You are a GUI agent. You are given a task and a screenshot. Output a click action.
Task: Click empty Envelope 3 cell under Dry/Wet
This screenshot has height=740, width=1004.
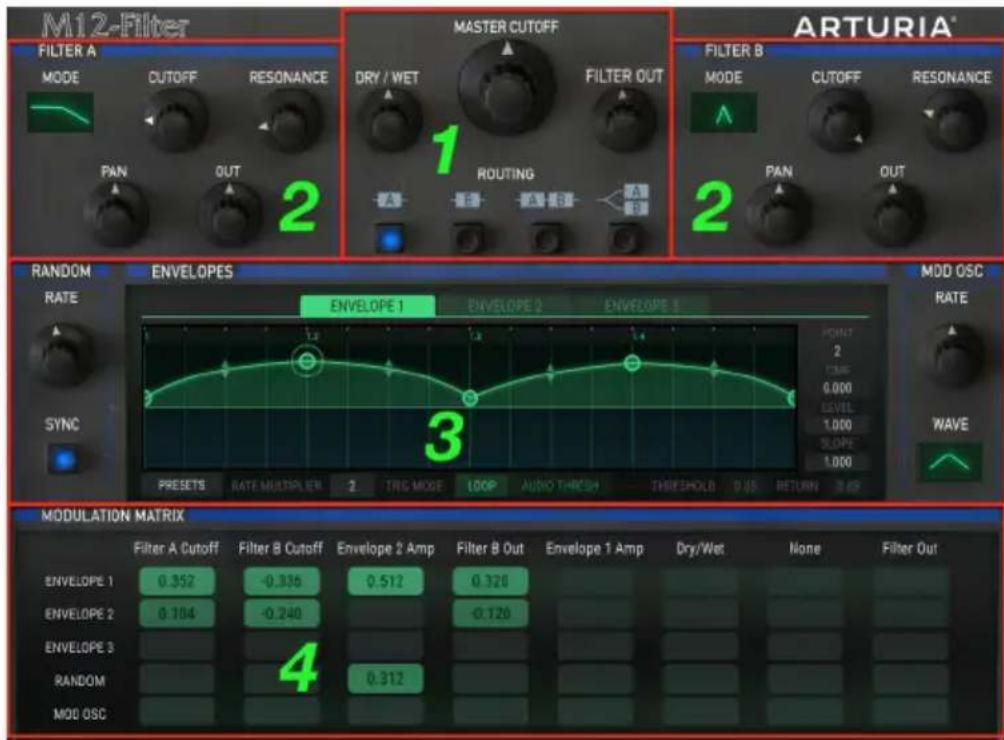(700, 646)
